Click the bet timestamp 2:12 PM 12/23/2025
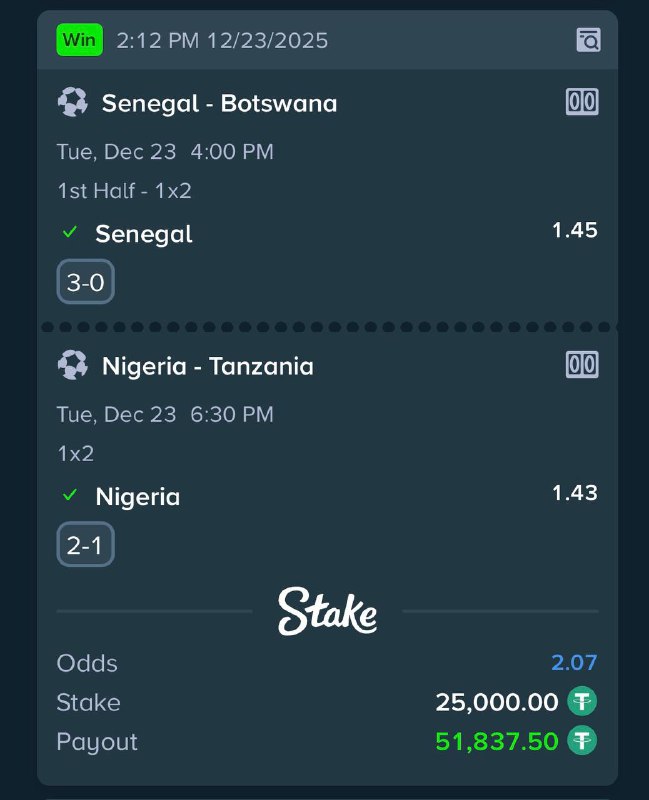This screenshot has width=649, height=800. (222, 40)
